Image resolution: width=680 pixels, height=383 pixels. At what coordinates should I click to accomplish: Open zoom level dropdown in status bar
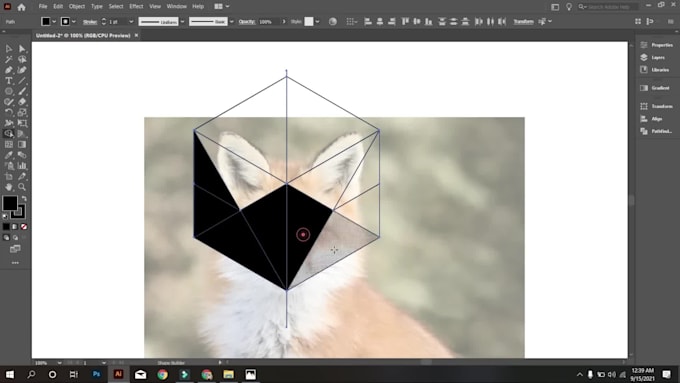pyautogui.click(x=59, y=363)
